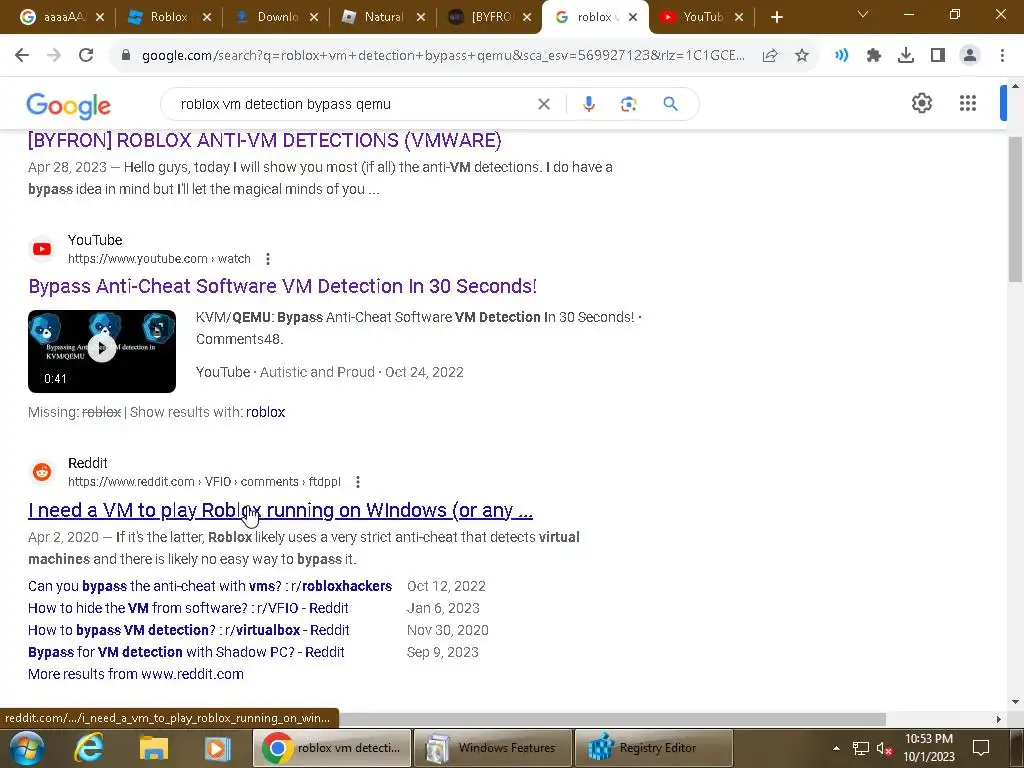Screen dimensions: 1024x768
Task: Open How to bypass VM detection virtualbox link
Action: (189, 630)
